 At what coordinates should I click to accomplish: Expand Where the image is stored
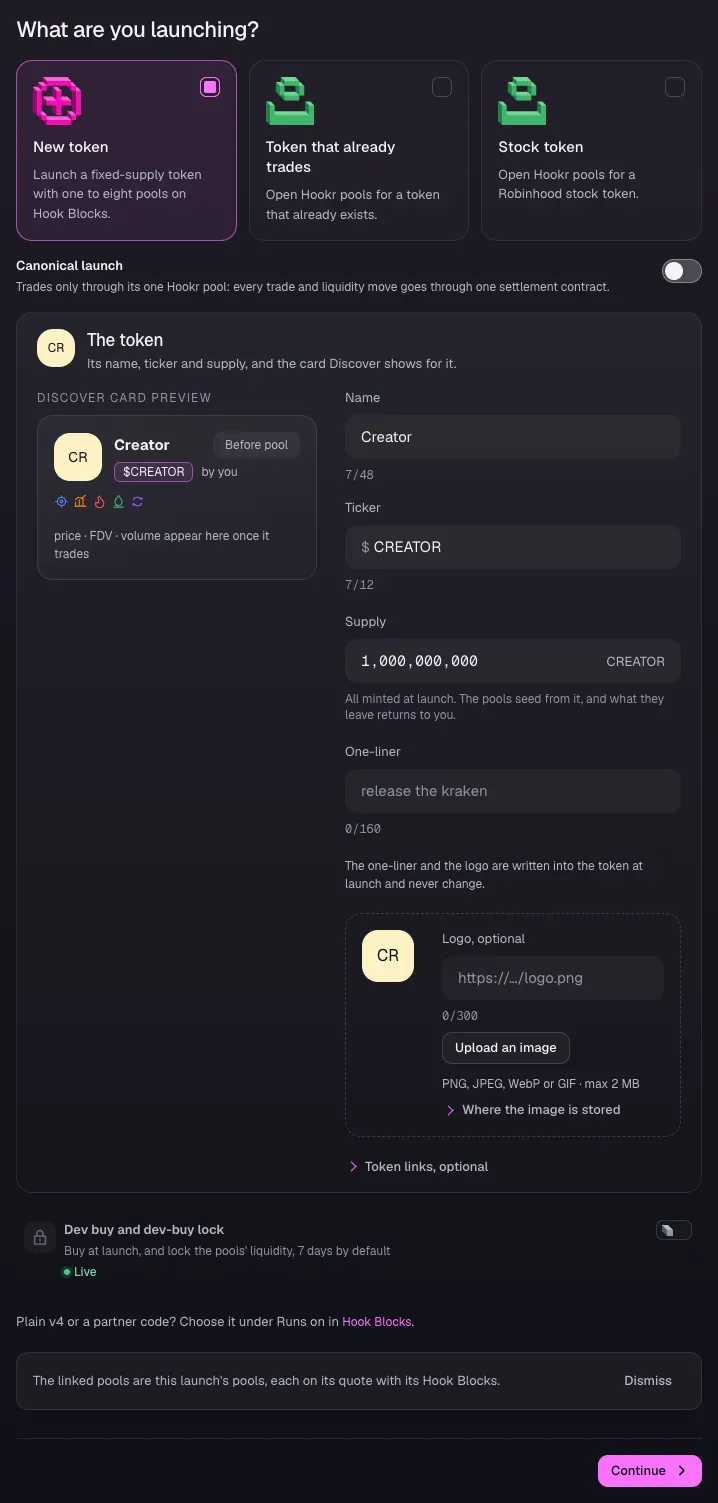[x=533, y=1110]
